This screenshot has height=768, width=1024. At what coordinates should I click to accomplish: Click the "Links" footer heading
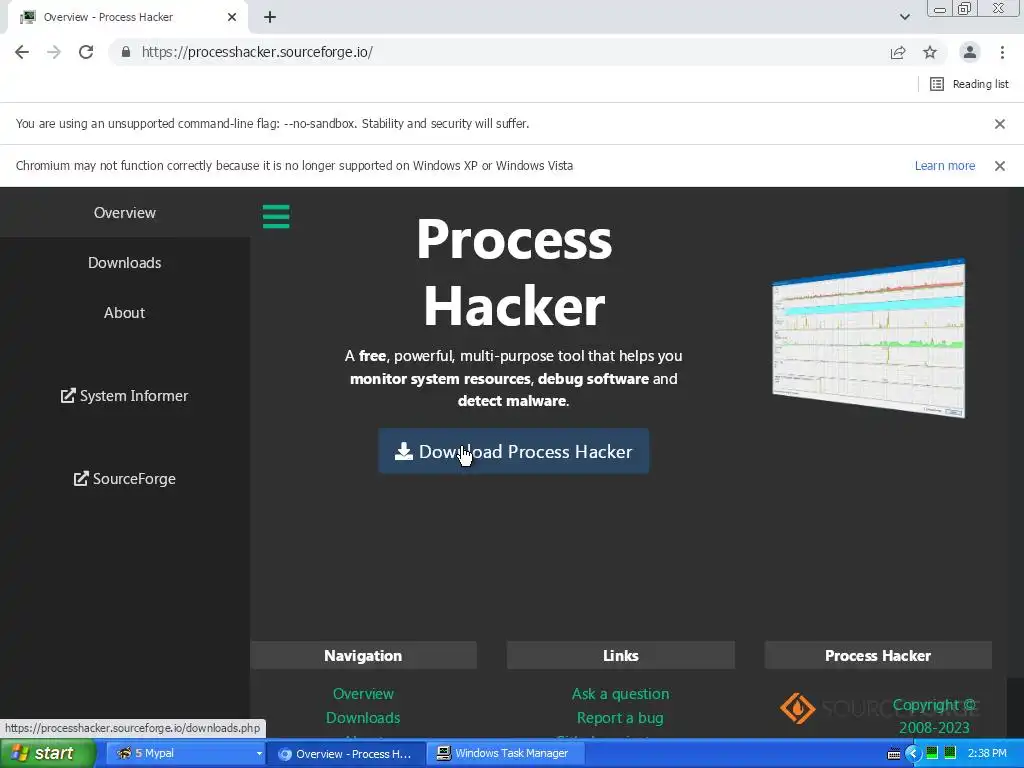tap(620, 656)
